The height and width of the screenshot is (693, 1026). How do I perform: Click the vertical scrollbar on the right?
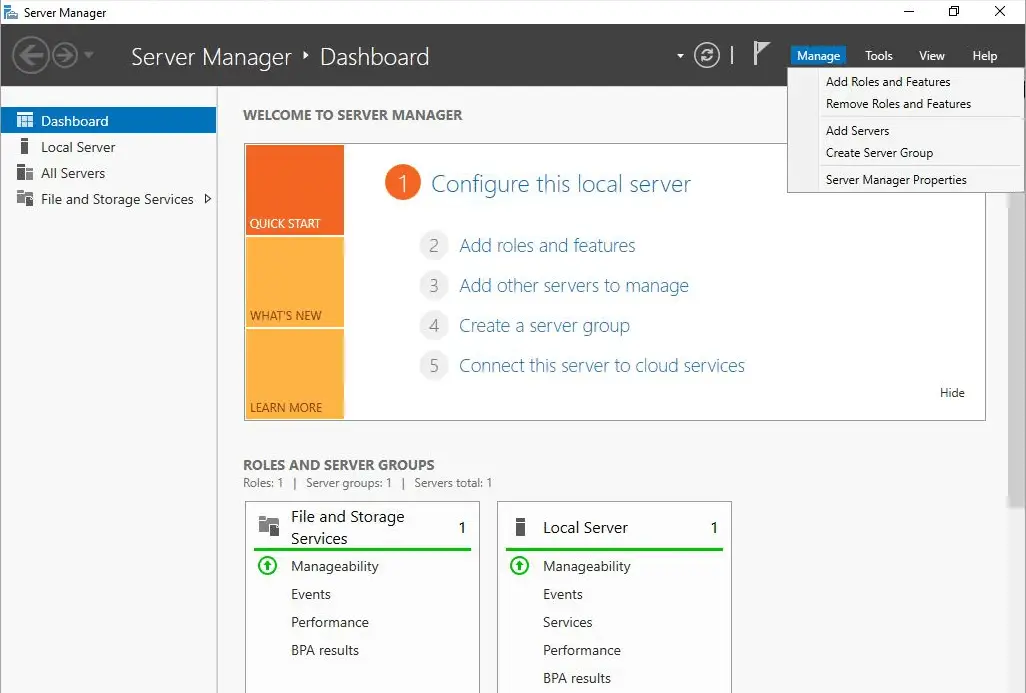(x=1016, y=350)
